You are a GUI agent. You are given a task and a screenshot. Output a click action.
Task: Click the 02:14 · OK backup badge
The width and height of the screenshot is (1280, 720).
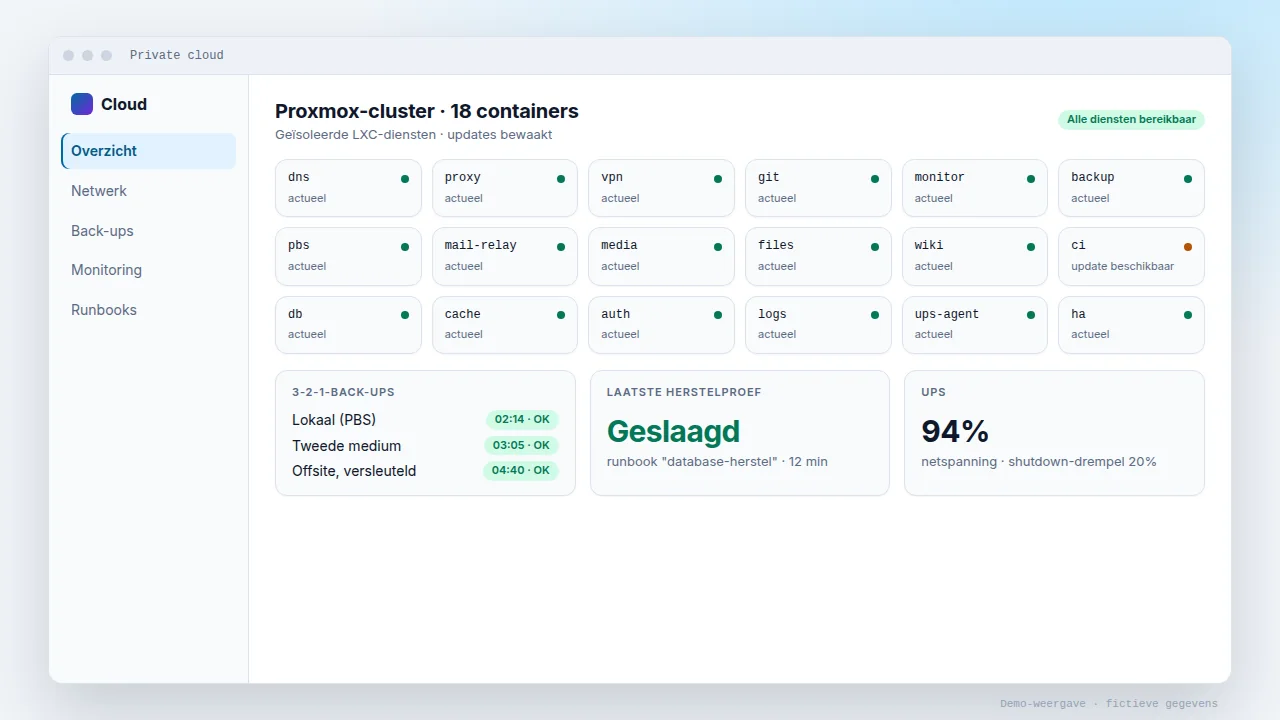pos(522,420)
